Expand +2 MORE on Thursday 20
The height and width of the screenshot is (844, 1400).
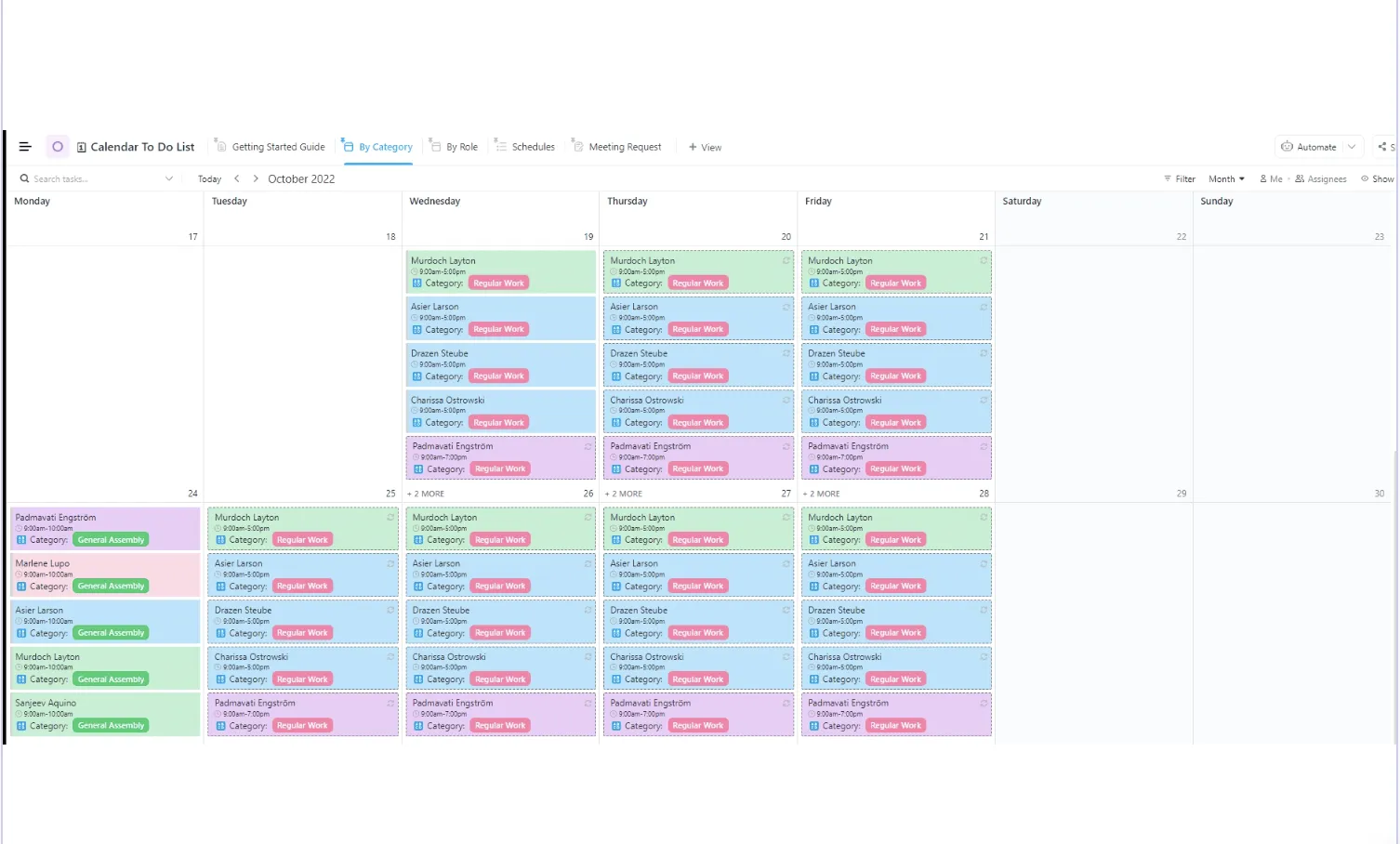pyautogui.click(x=624, y=494)
